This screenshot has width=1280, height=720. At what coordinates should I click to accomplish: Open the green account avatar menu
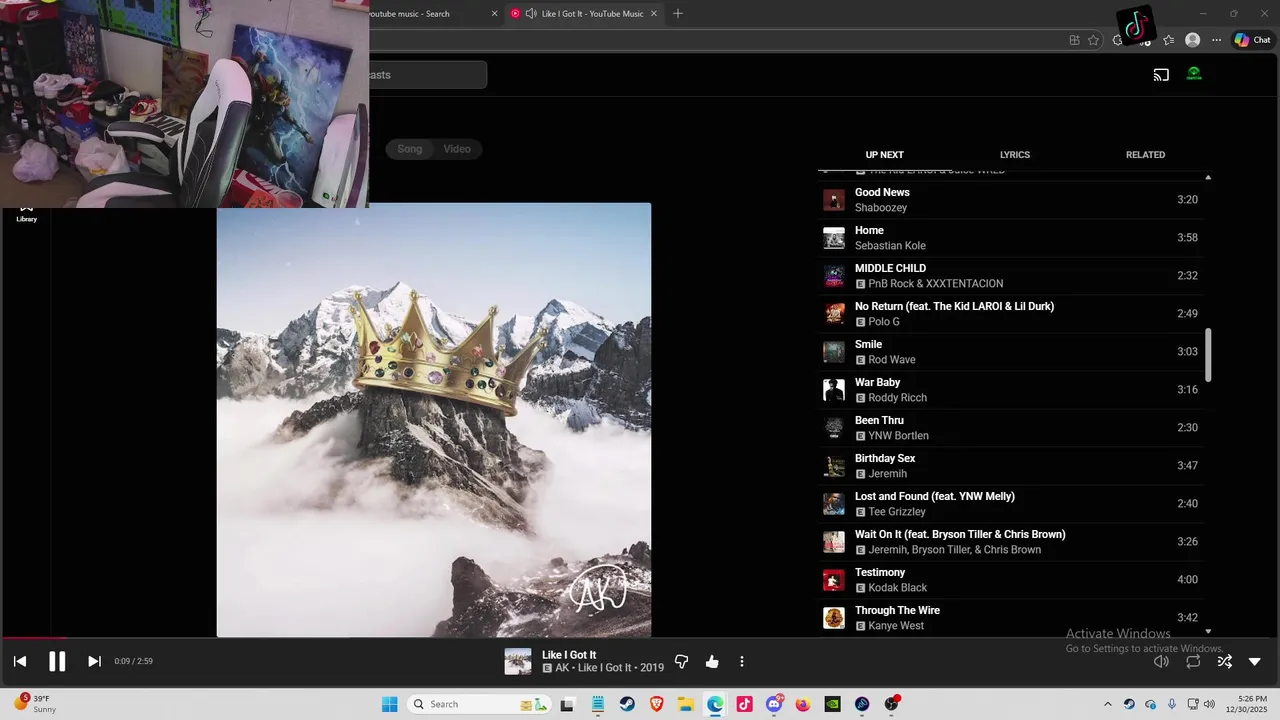tap(1194, 74)
